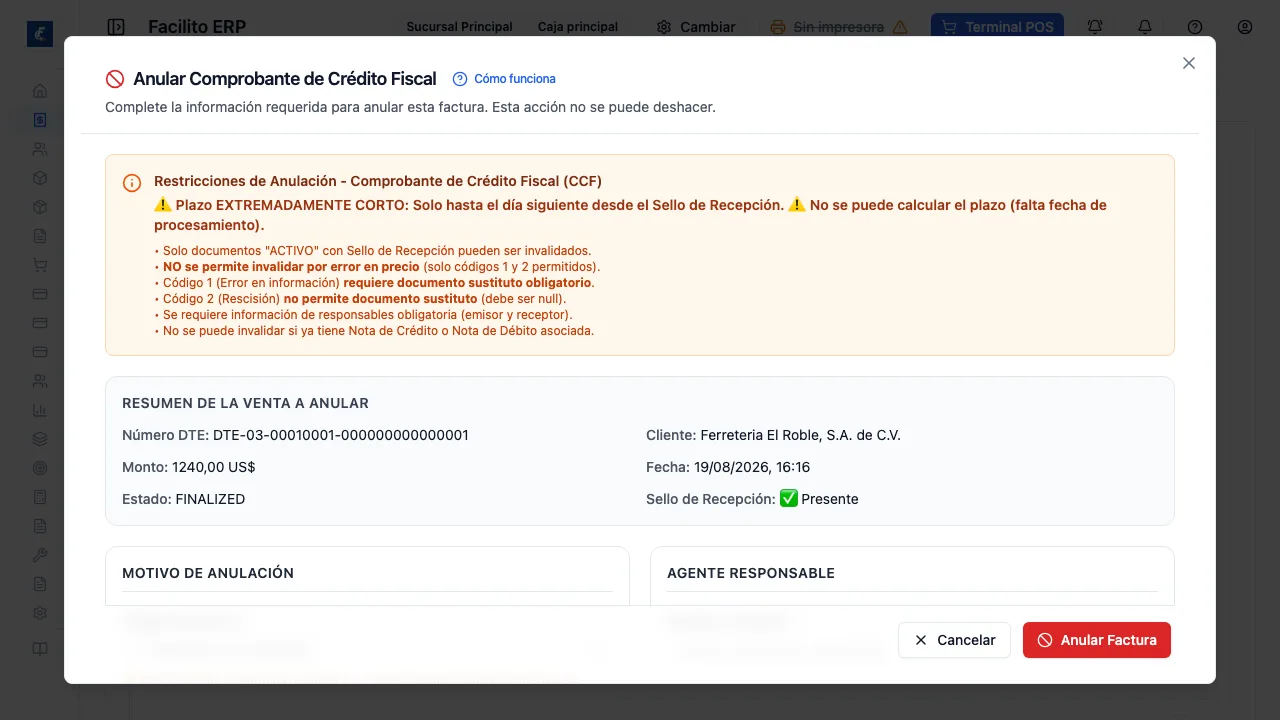Click the MOTIVO DE ANULACIÓN heading
Viewport: 1280px width, 720px height.
208,573
